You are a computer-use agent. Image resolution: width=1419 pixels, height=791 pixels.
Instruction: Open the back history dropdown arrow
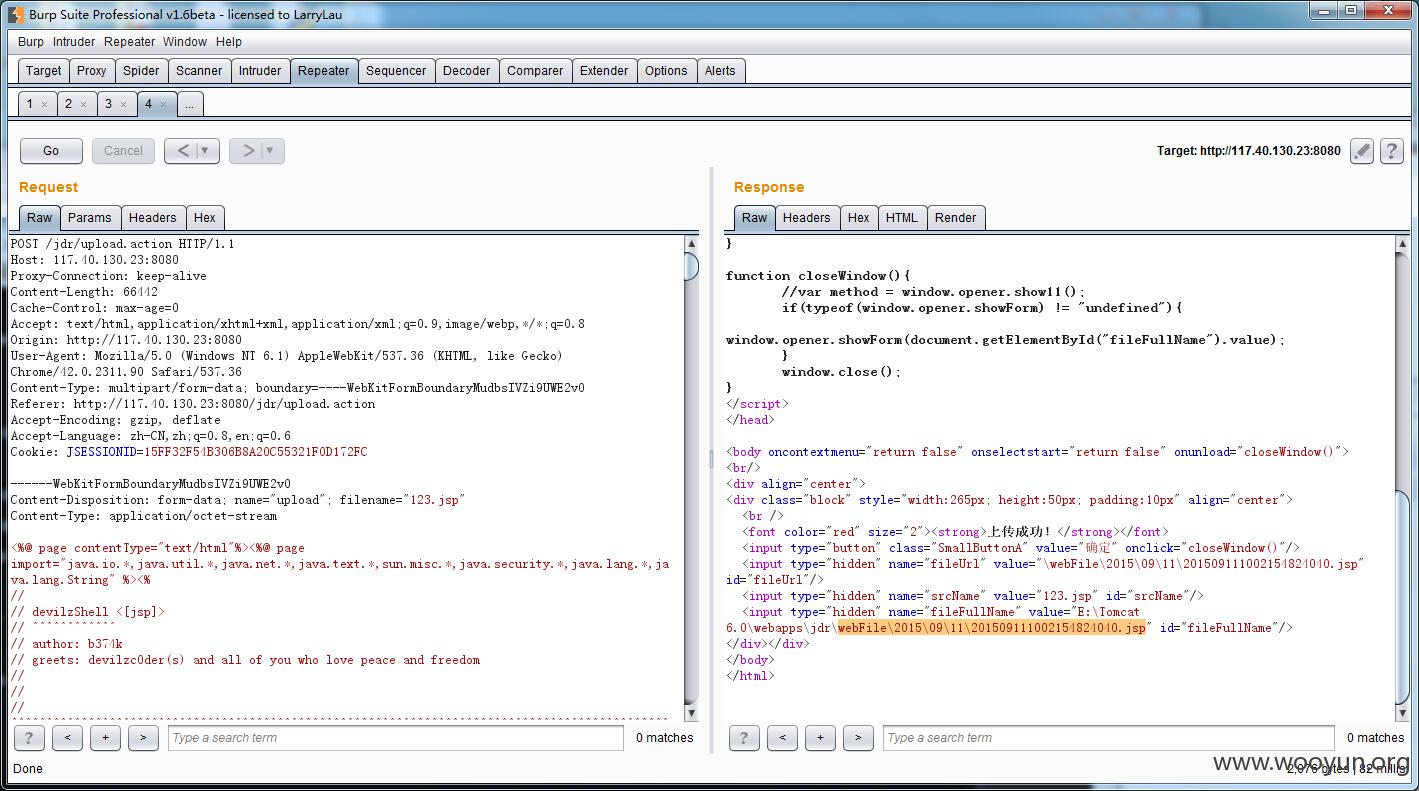(x=206, y=151)
